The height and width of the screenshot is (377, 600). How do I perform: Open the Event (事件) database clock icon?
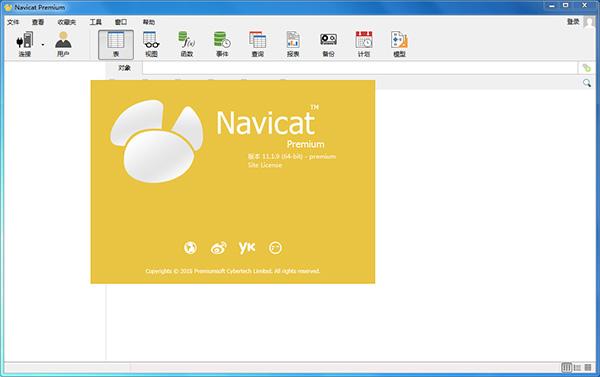[222, 43]
